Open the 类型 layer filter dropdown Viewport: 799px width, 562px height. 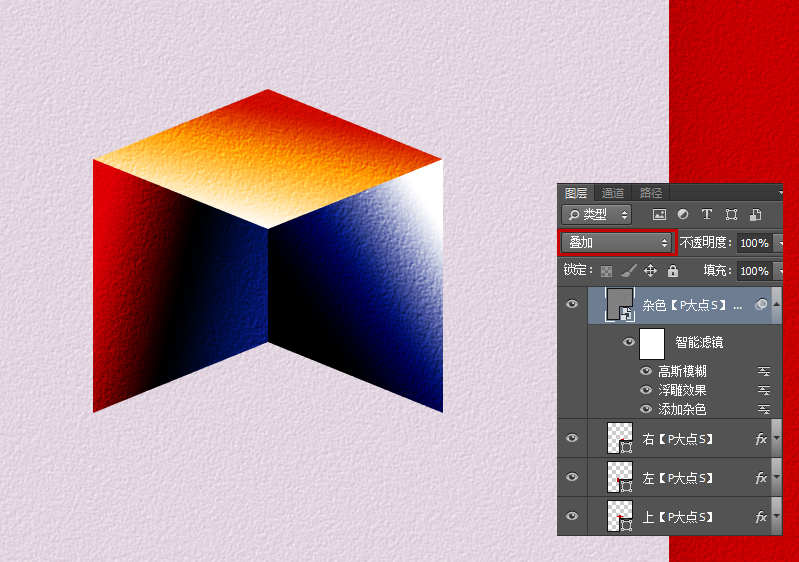point(597,214)
